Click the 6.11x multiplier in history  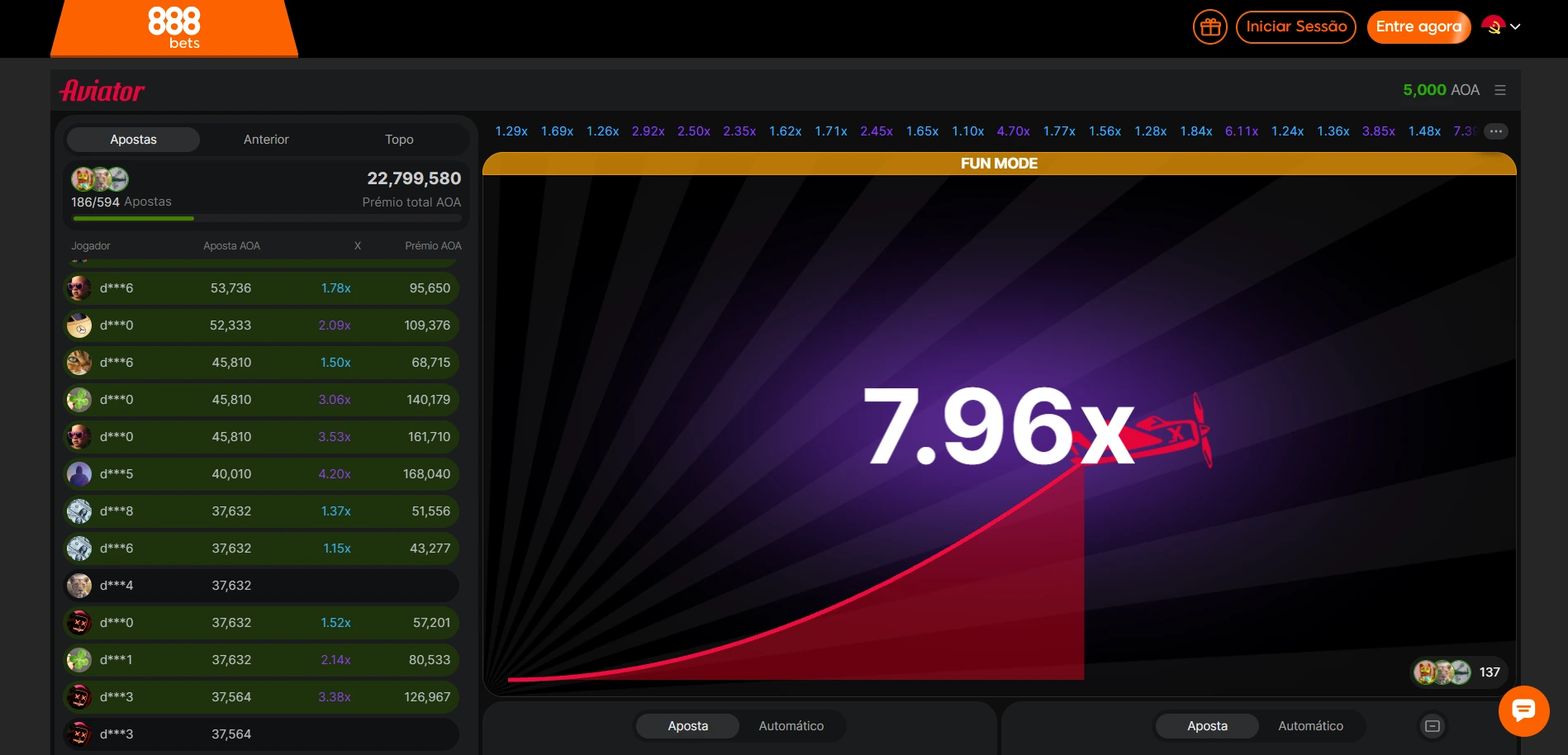1241,131
